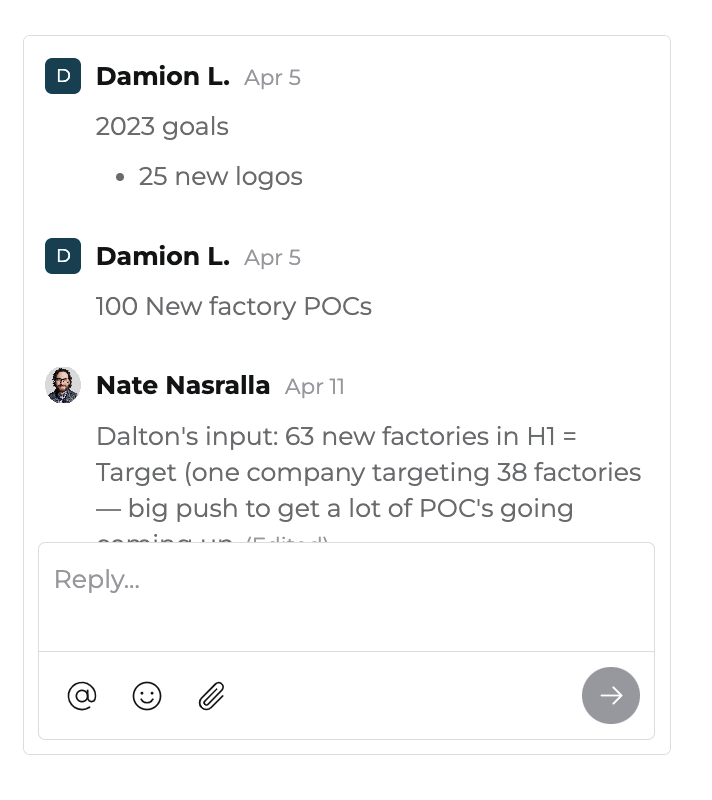This screenshot has width=712, height=800.
Task: Open the emoji picker smiley icon
Action: [x=147, y=695]
